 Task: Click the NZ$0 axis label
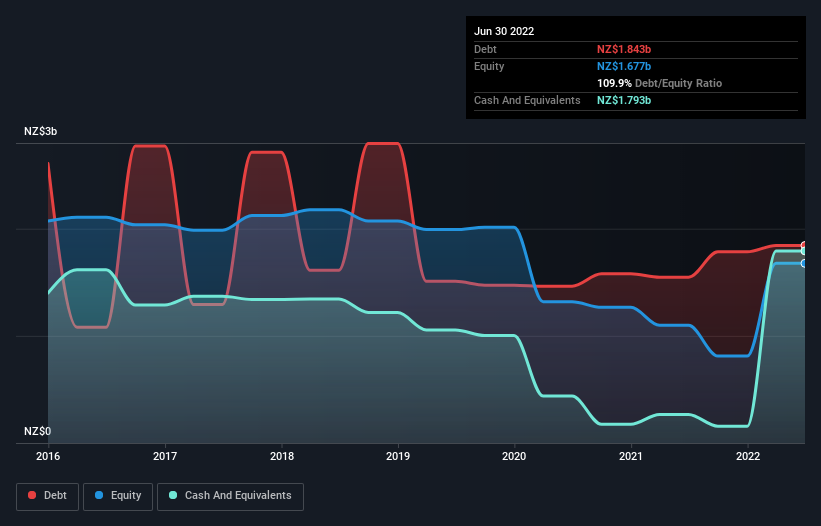click(x=38, y=431)
